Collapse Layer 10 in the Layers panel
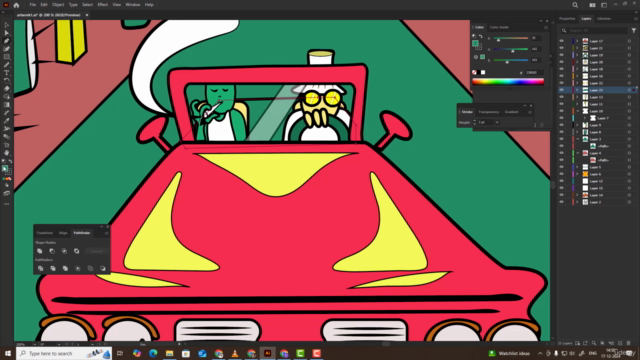 (578, 111)
